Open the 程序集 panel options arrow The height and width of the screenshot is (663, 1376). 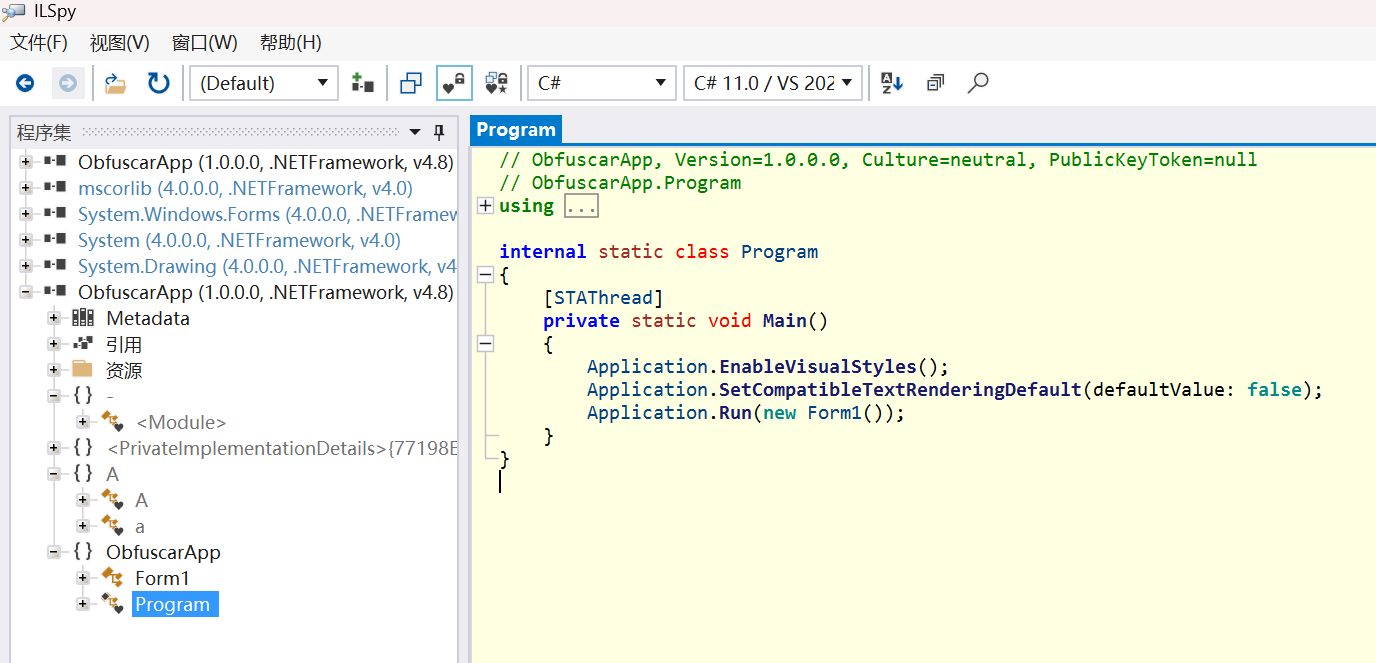coord(416,132)
